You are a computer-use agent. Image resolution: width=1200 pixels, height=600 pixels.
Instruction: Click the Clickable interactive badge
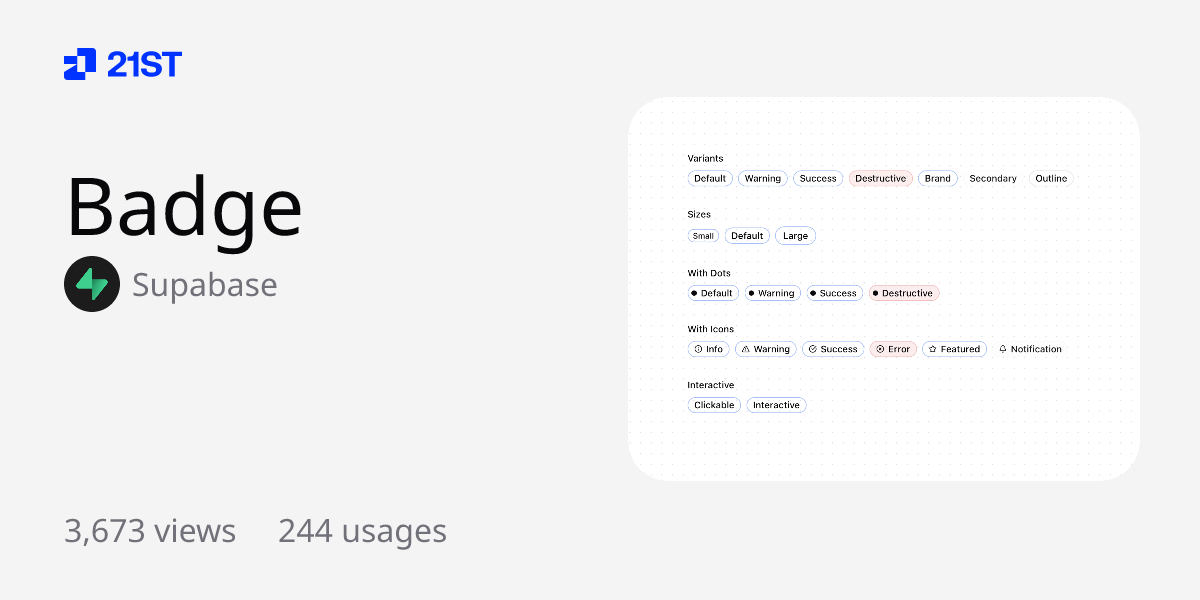(714, 405)
